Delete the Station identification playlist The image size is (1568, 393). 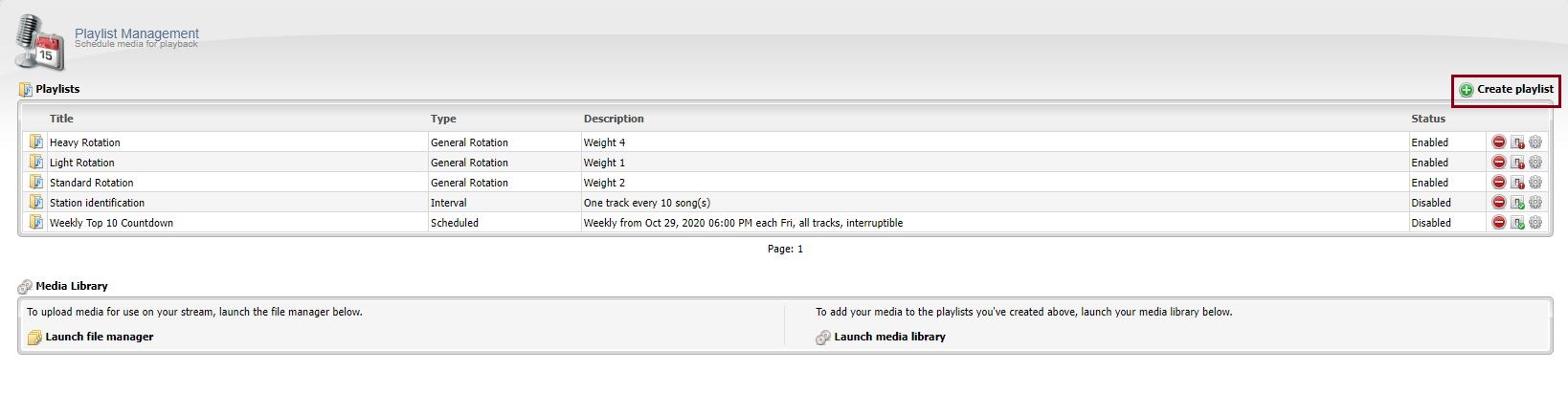pos(1499,202)
